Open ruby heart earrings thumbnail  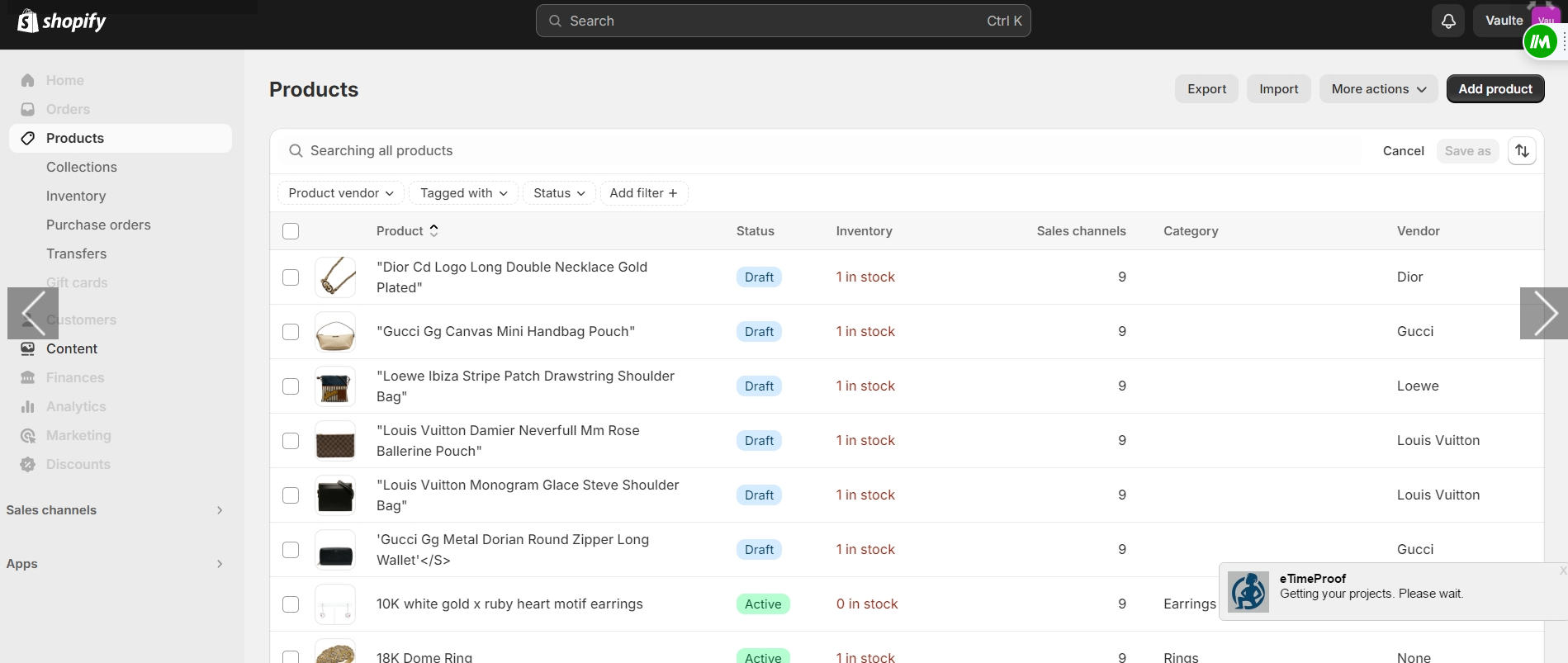pyautogui.click(x=335, y=604)
